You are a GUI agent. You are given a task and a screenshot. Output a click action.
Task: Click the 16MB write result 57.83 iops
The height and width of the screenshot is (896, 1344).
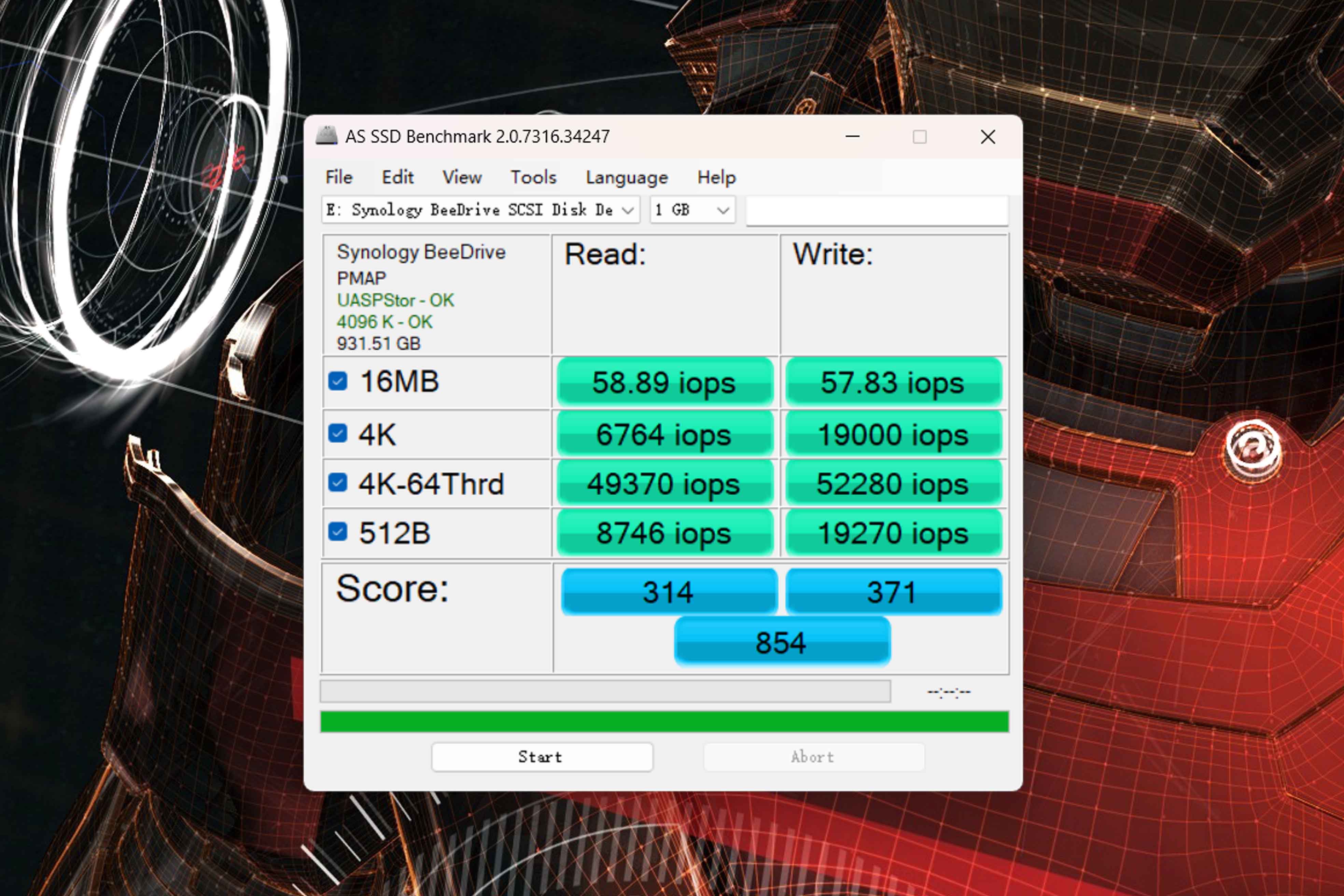893,382
